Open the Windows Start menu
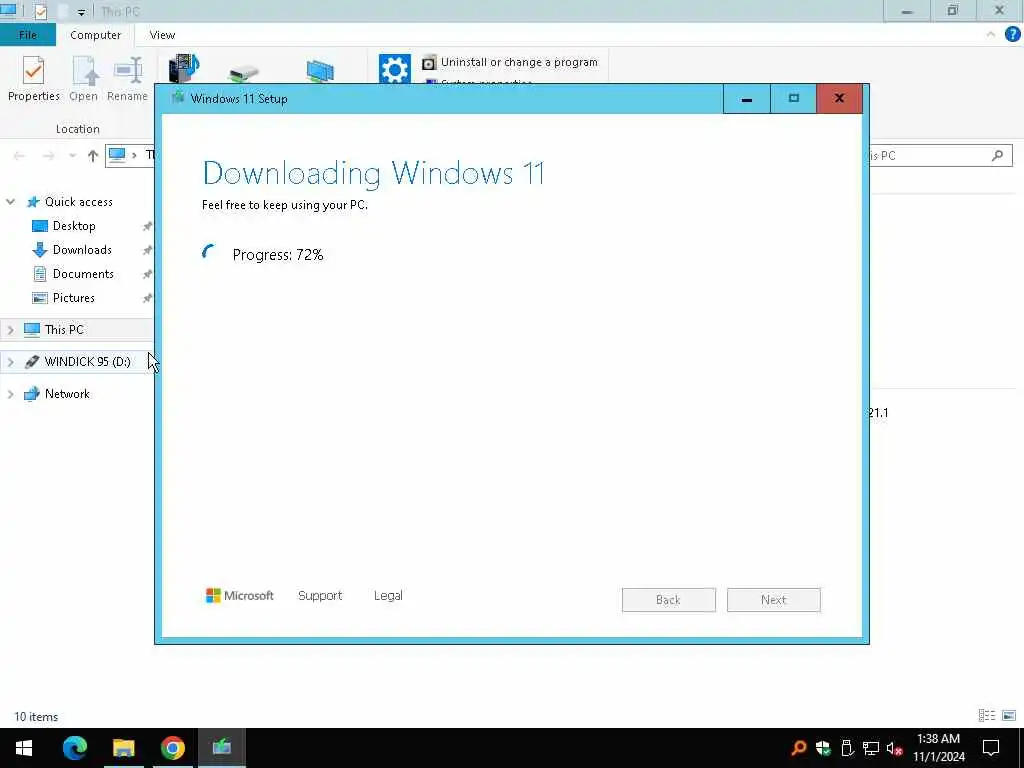The height and width of the screenshot is (768, 1024). click(x=24, y=748)
